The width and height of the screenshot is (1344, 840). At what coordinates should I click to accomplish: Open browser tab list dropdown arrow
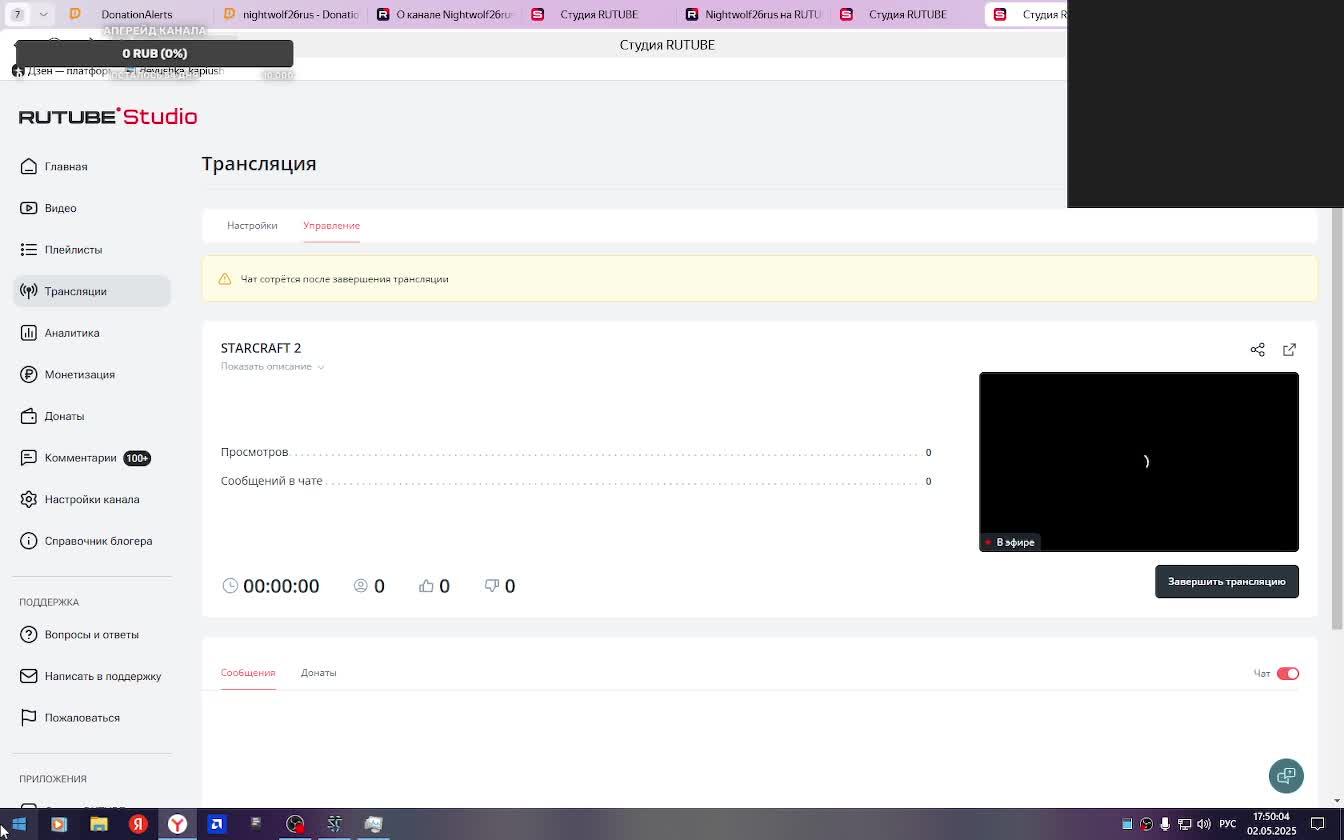pos(43,14)
